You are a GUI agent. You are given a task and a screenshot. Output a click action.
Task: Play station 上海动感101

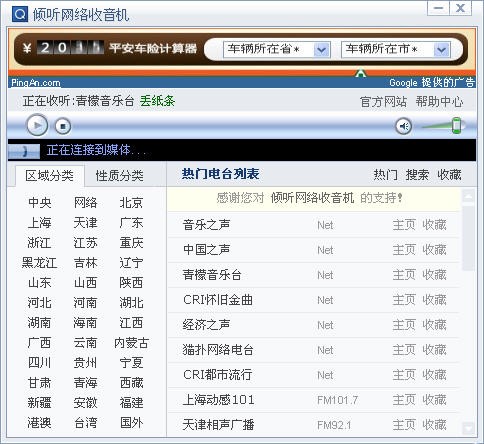click(x=218, y=400)
